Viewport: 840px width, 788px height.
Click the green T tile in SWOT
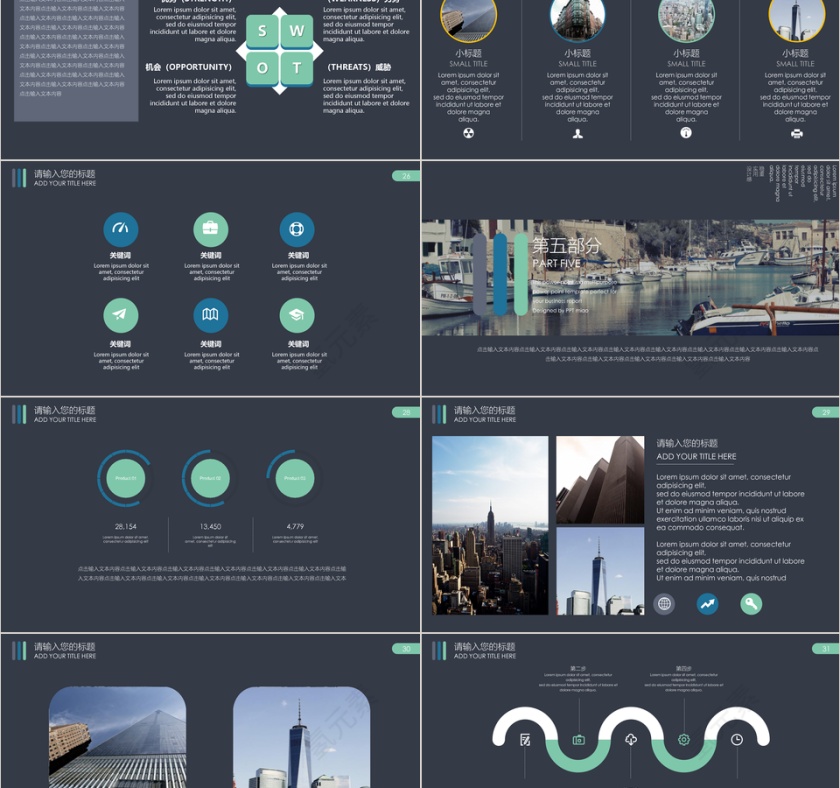(x=297, y=68)
